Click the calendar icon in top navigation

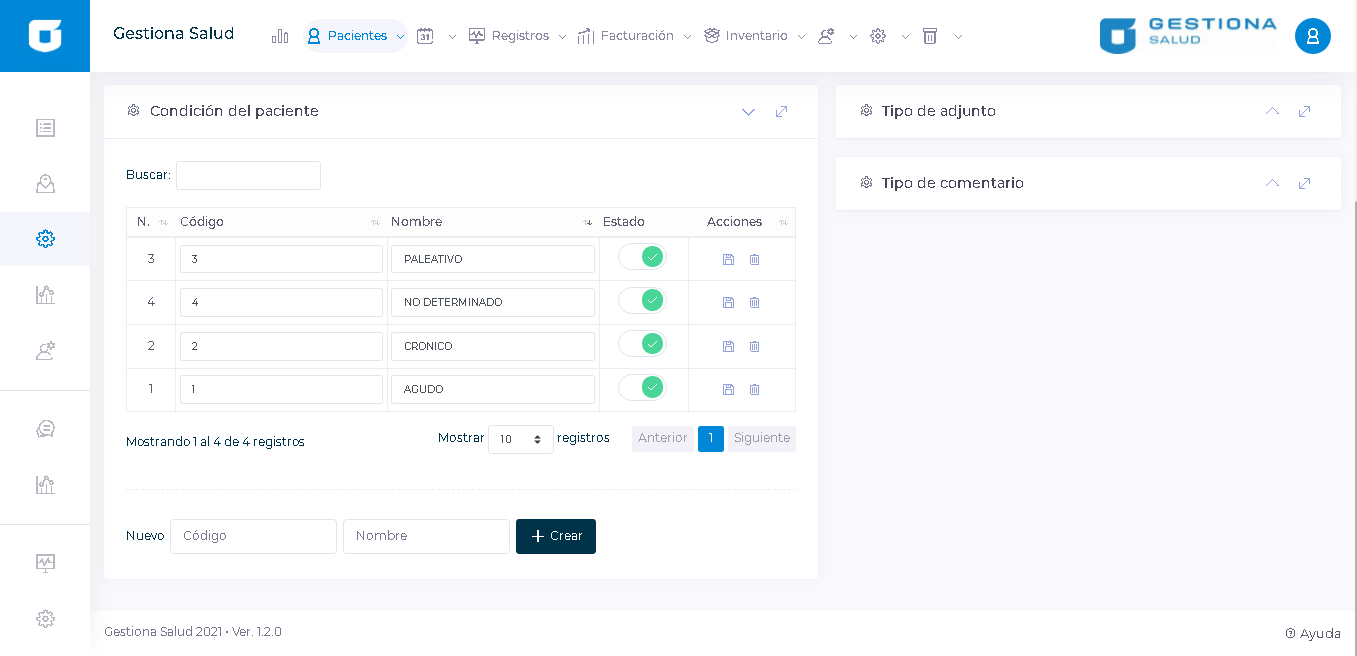425,36
